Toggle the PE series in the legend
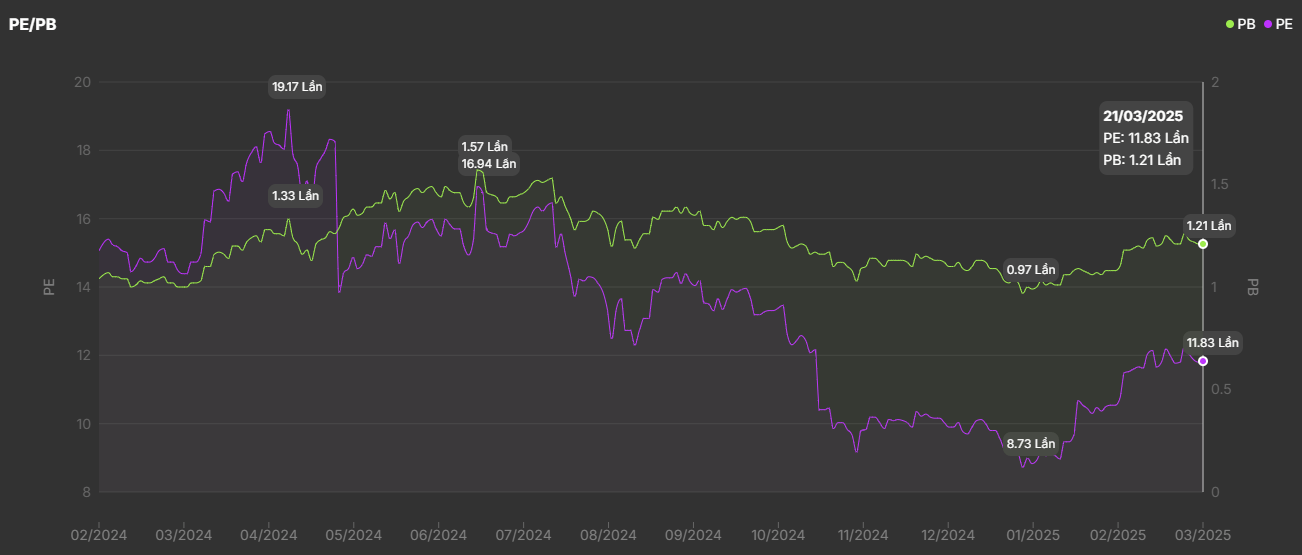The image size is (1302, 555). coord(1279,24)
